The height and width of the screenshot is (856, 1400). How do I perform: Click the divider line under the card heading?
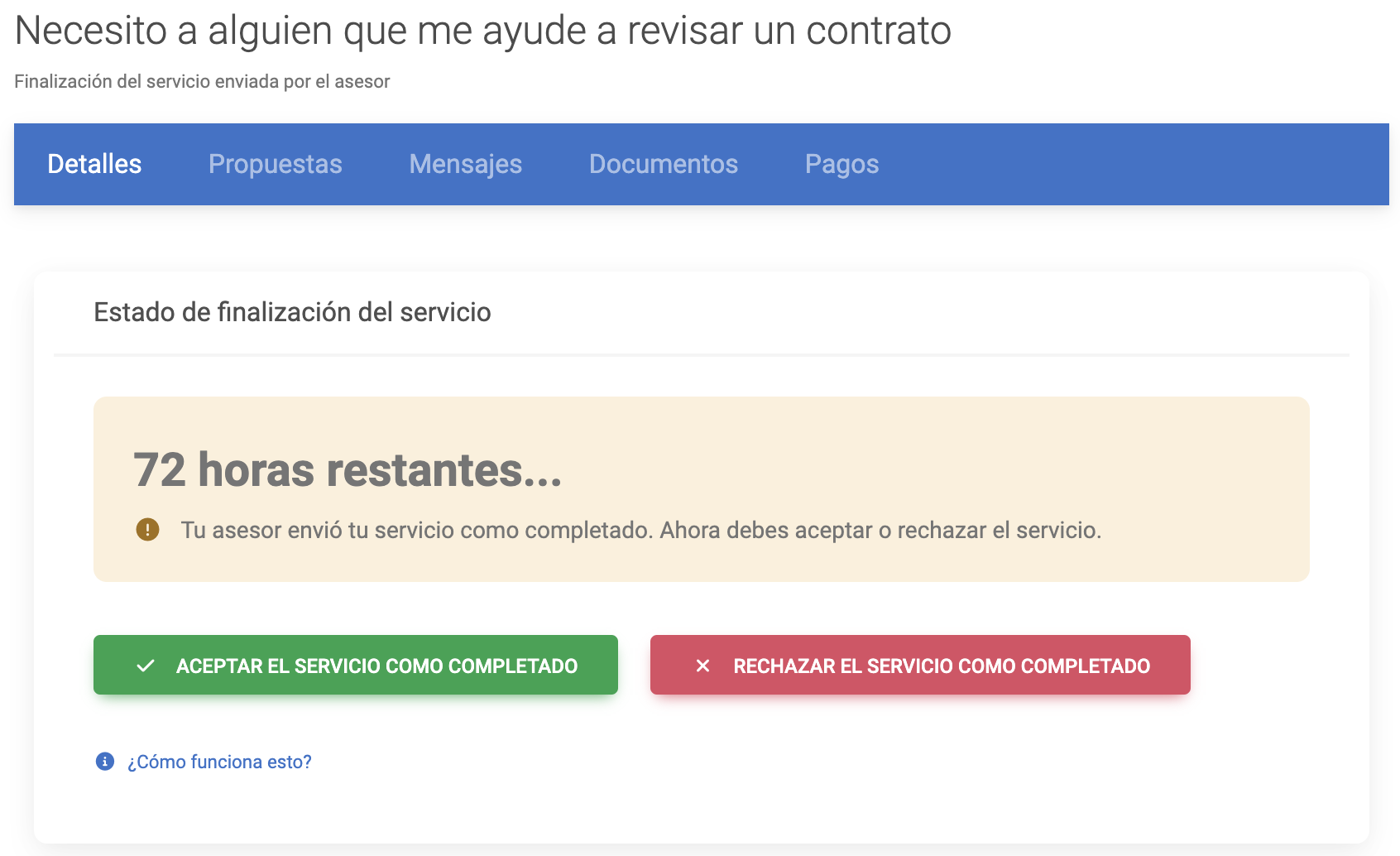701,355
